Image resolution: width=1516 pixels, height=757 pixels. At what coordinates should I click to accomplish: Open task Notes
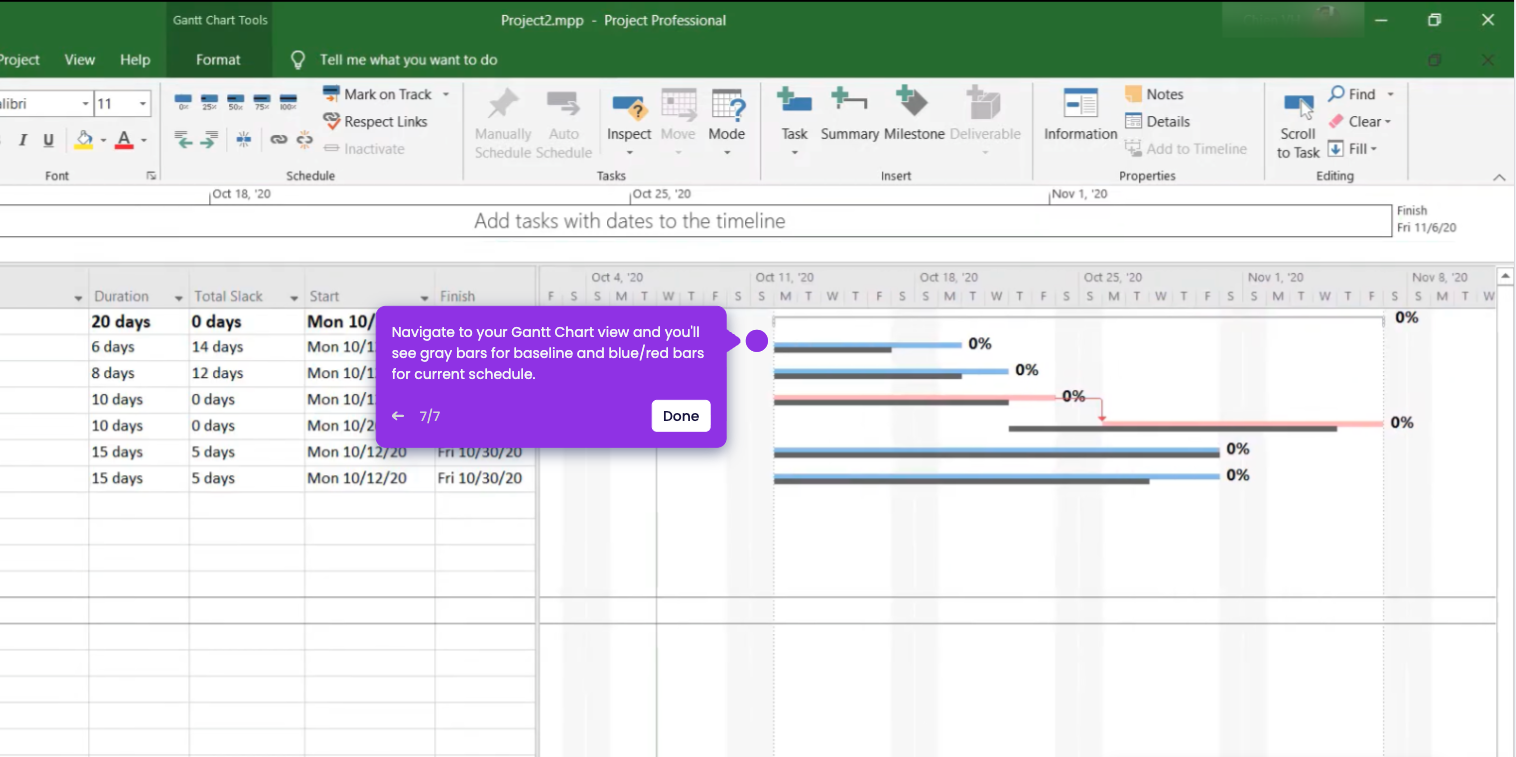[x=1154, y=94]
